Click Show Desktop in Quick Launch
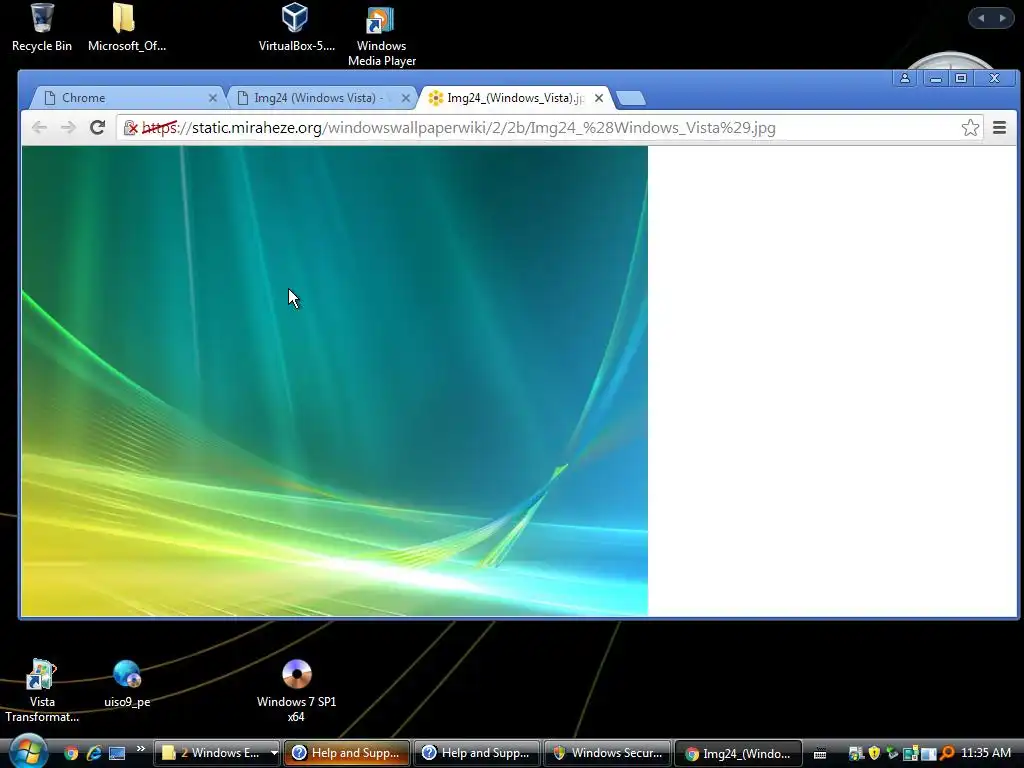Viewport: 1024px width, 768px height. [117, 753]
